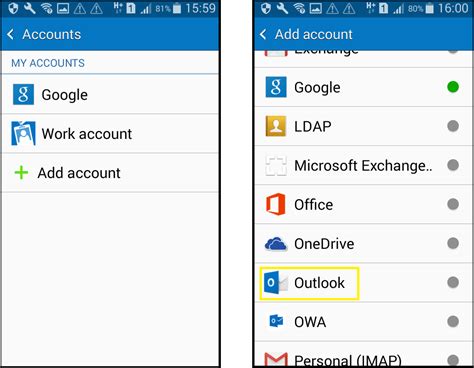Select the gray dot next to LDAP
Viewport: 474px width, 368px height.
[x=453, y=126]
